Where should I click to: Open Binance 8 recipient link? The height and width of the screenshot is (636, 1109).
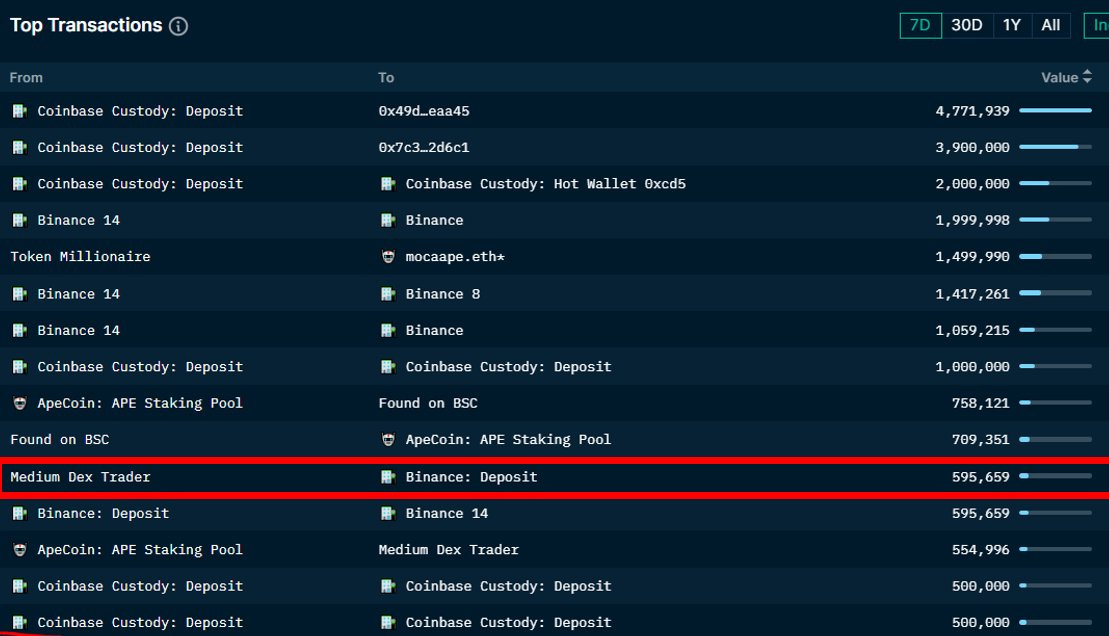click(443, 294)
